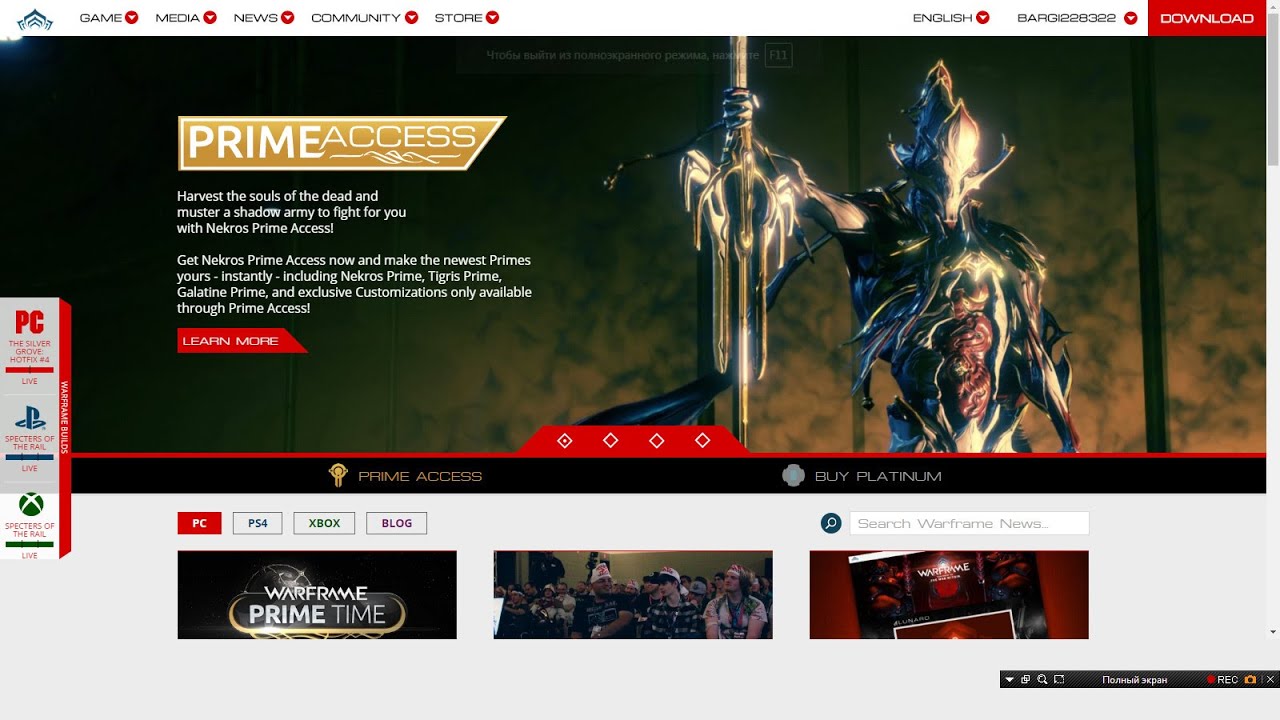Open the STORE dropdown menu

(x=467, y=18)
